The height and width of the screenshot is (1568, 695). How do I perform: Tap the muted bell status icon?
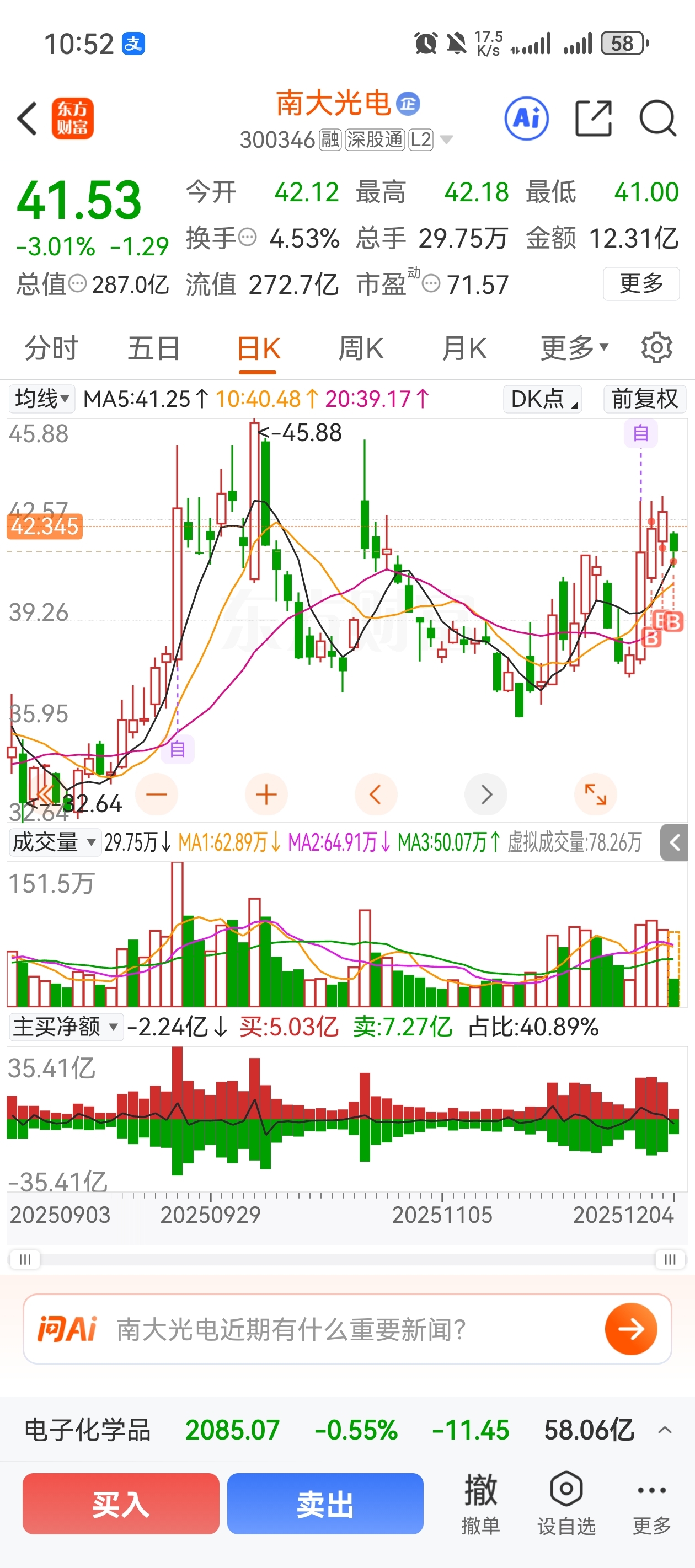pos(456,44)
